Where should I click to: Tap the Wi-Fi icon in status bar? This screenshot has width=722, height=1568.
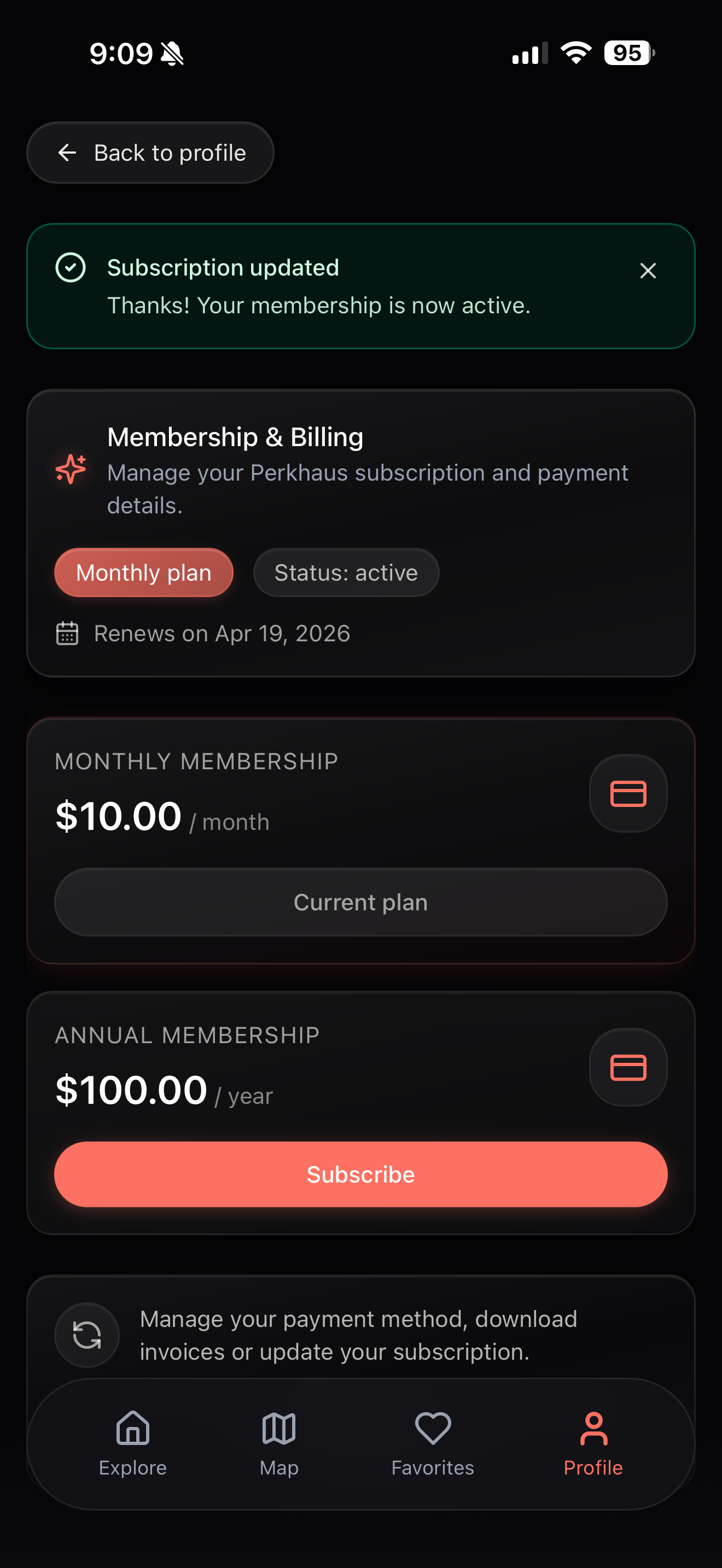coord(576,53)
